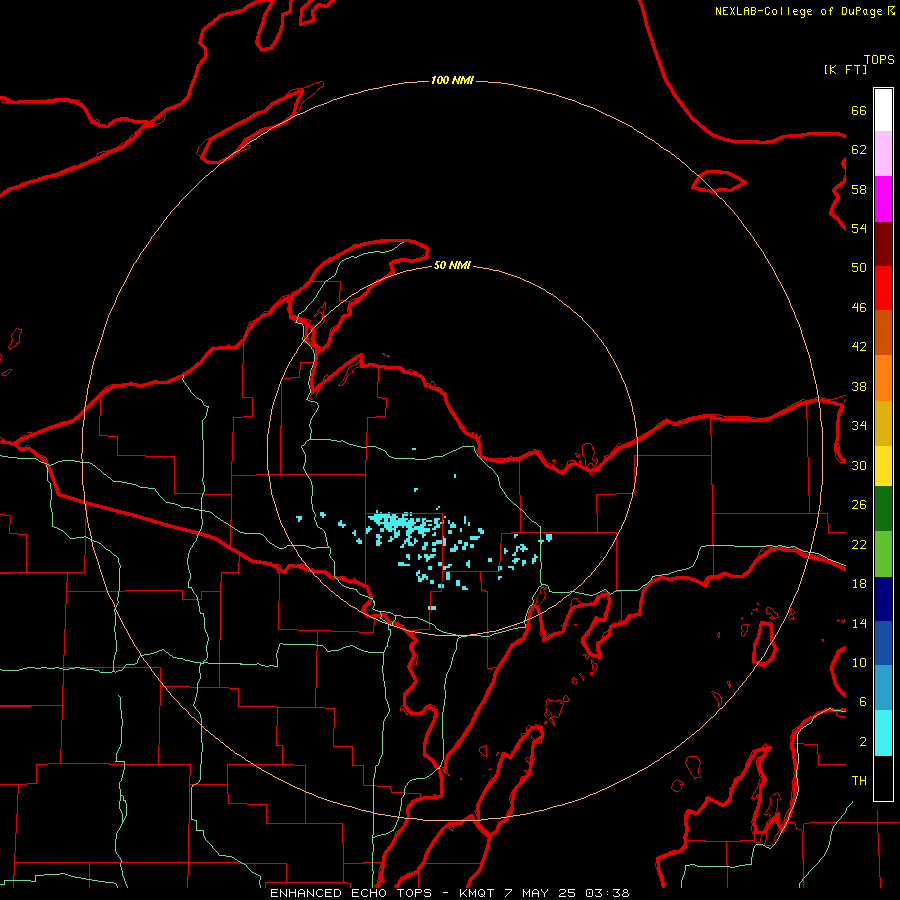Click the 7 MAY 25 date text

[x=540, y=893]
